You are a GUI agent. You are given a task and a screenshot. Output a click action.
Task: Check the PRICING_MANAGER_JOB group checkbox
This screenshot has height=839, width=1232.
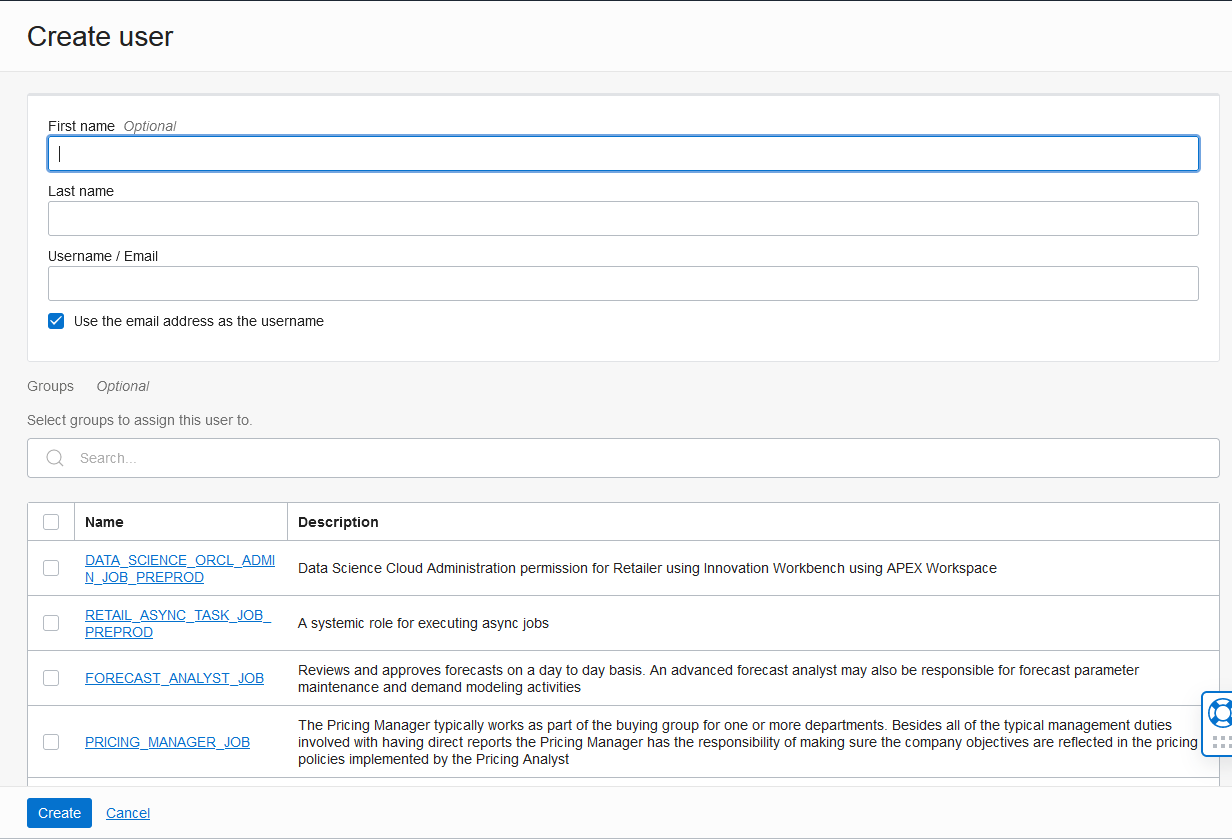(51, 741)
